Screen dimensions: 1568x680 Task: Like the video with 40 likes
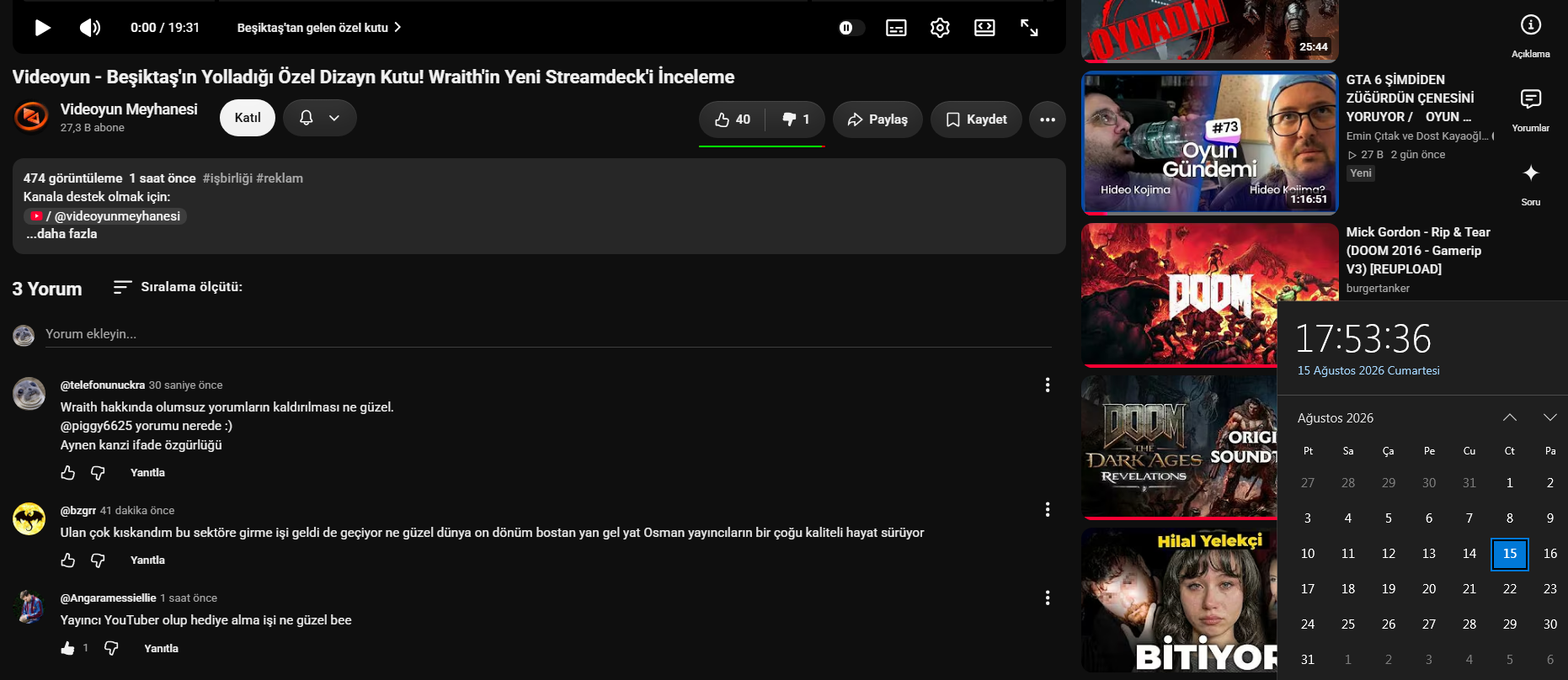click(732, 120)
